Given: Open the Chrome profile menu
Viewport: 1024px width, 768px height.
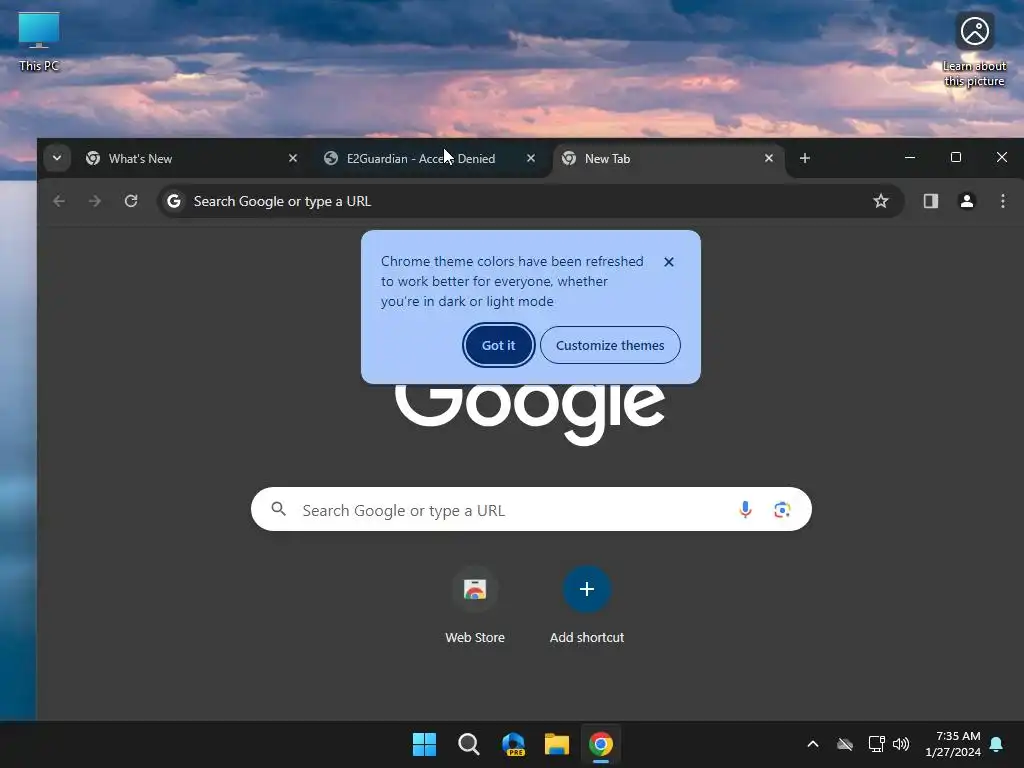Looking at the screenshot, I should point(967,201).
